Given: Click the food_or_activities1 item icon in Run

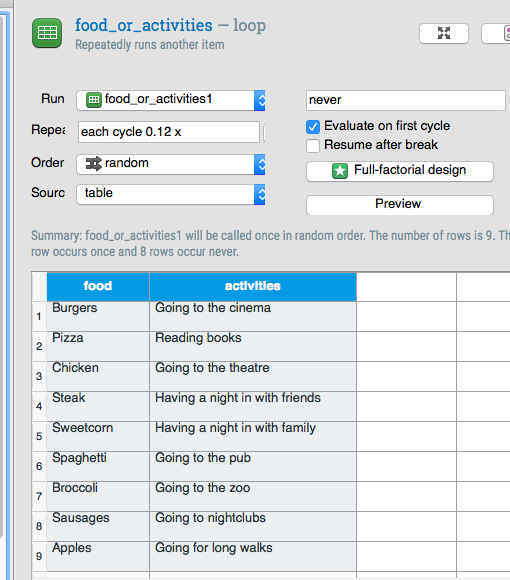Looking at the screenshot, I should coord(94,100).
